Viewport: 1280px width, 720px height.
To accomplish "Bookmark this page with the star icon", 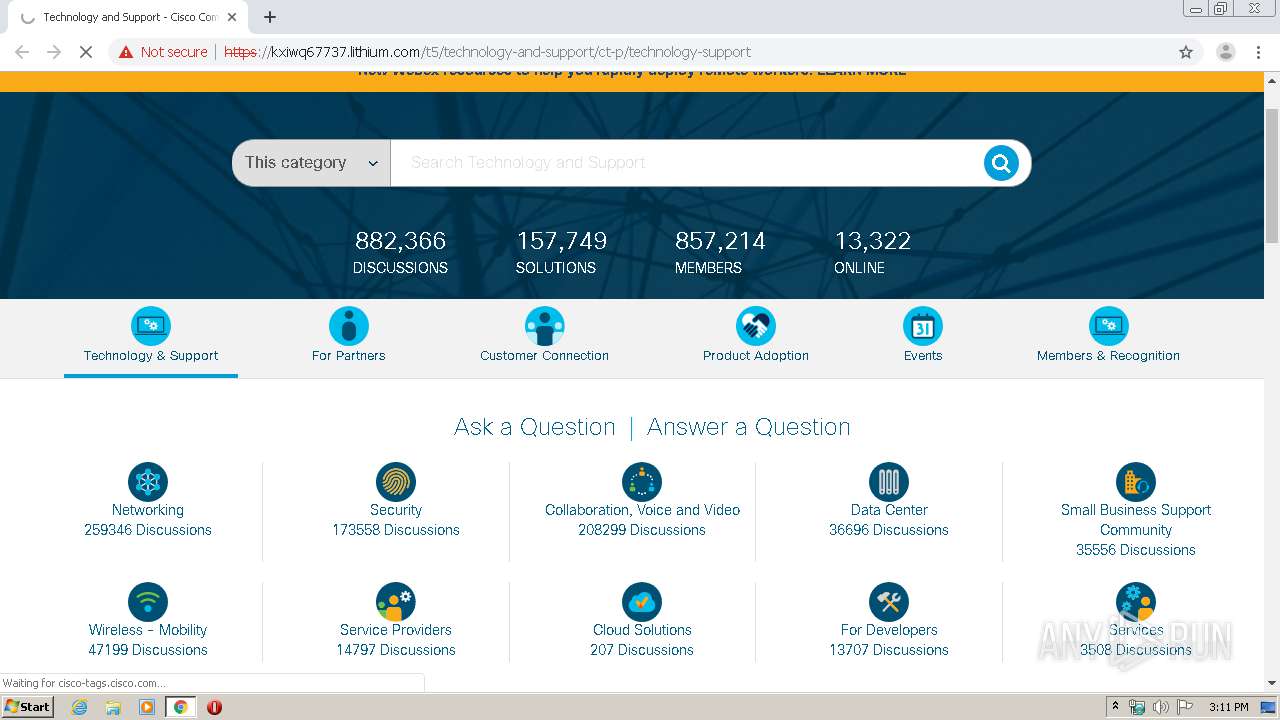I will click(x=1186, y=52).
